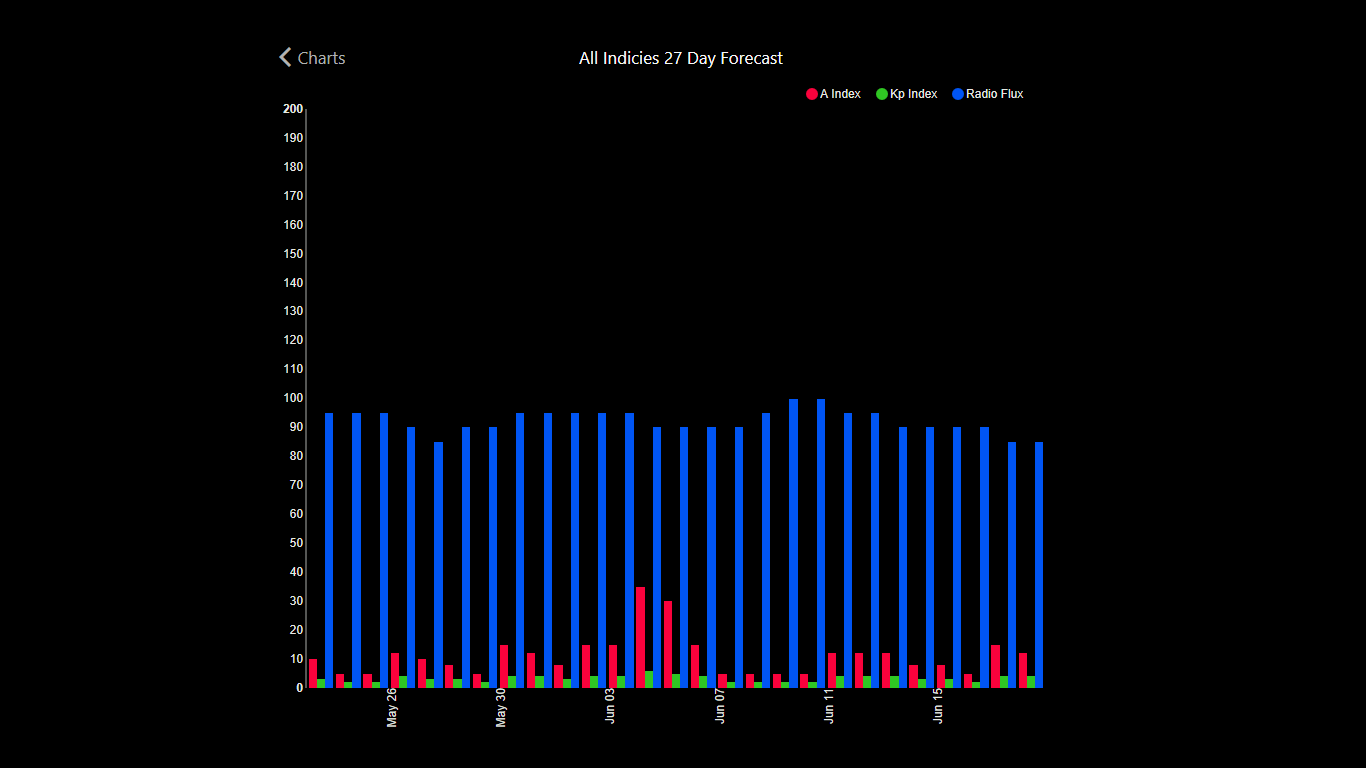Click the leftmost red A Index bar
Image resolution: width=1366 pixels, height=768 pixels.
click(x=313, y=673)
